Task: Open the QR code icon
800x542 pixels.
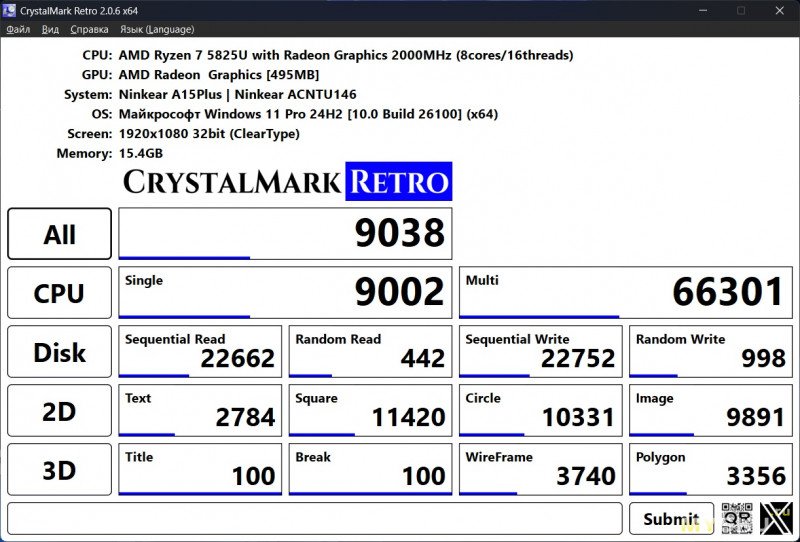Action: coord(737,517)
